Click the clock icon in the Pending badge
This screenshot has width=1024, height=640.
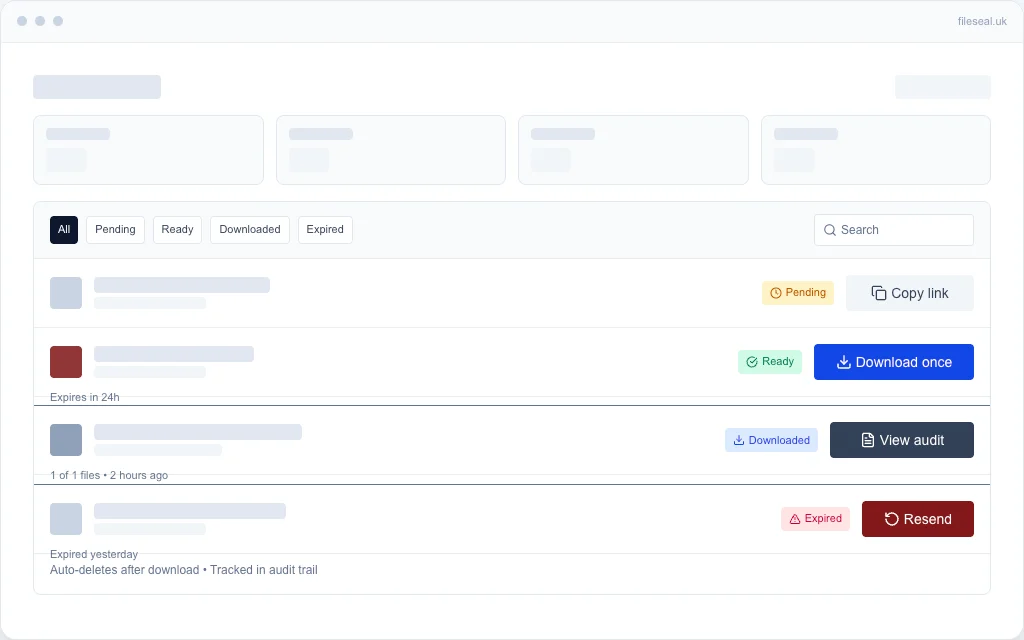tap(775, 293)
